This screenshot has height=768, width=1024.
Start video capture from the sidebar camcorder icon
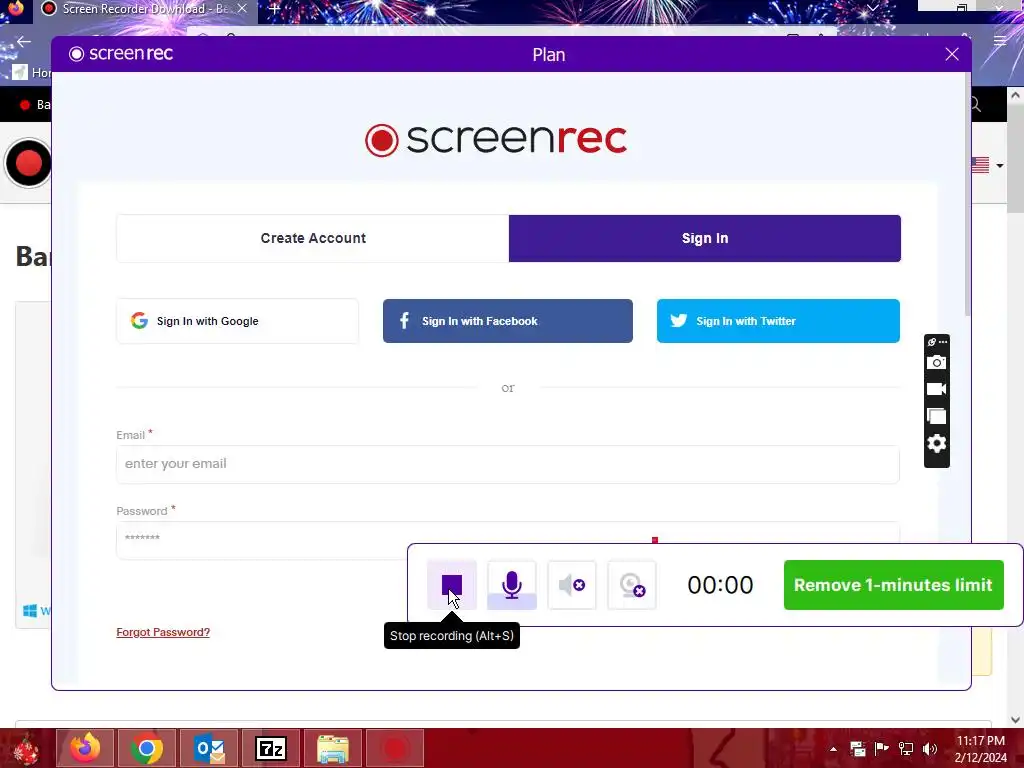click(x=936, y=389)
